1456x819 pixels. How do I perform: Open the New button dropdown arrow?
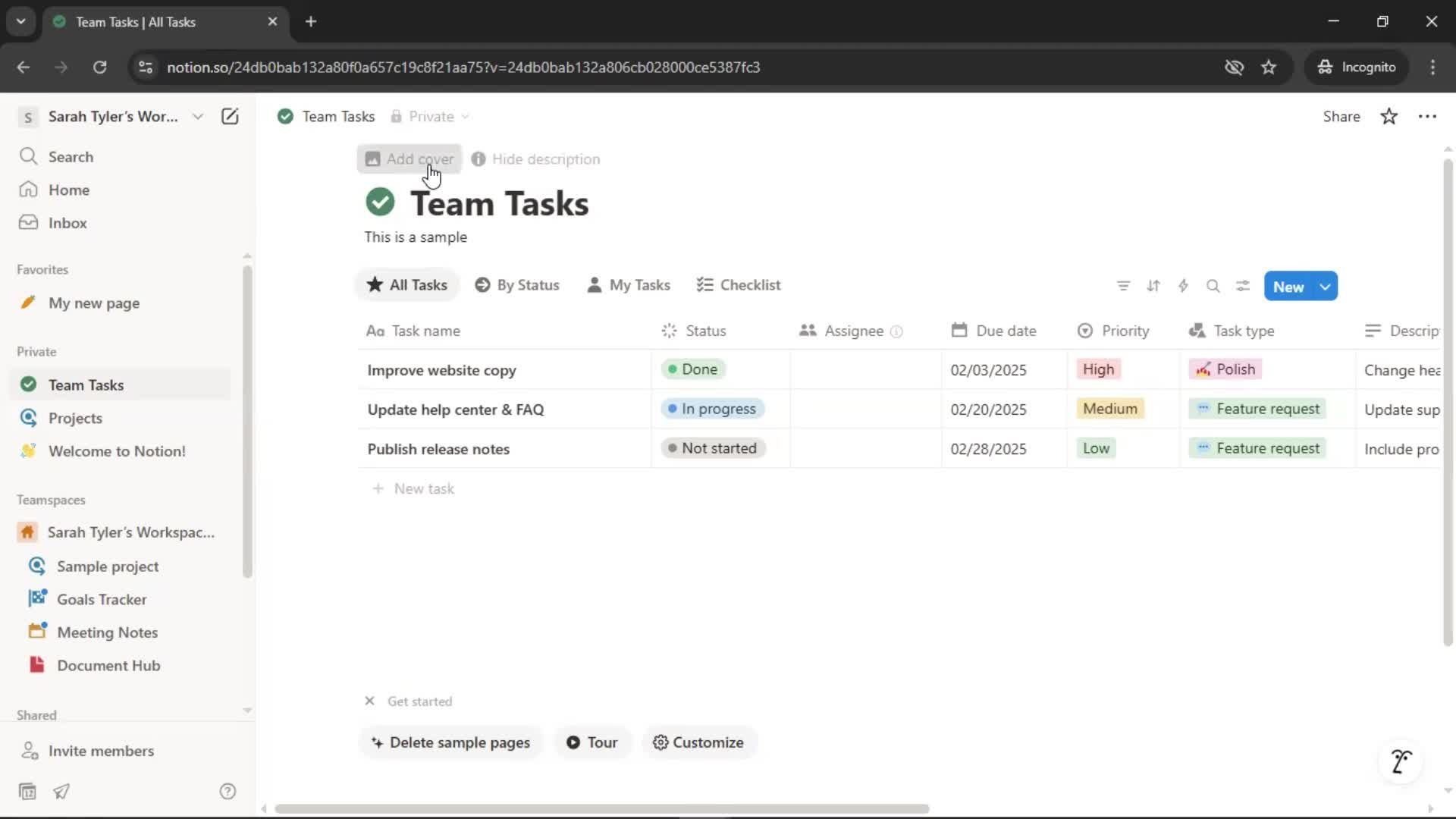[1325, 287]
